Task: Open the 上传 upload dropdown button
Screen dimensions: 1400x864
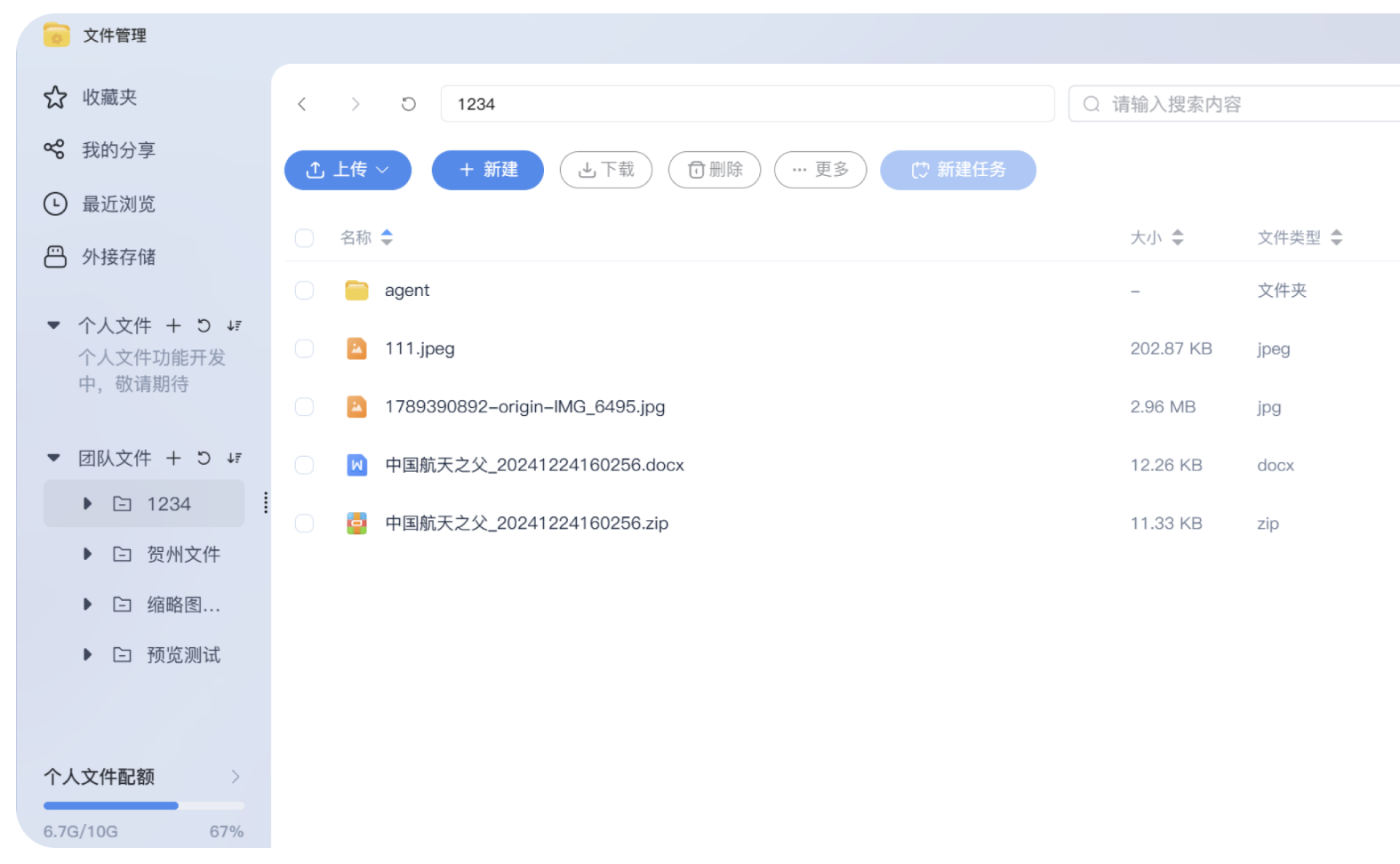Action: click(x=348, y=170)
